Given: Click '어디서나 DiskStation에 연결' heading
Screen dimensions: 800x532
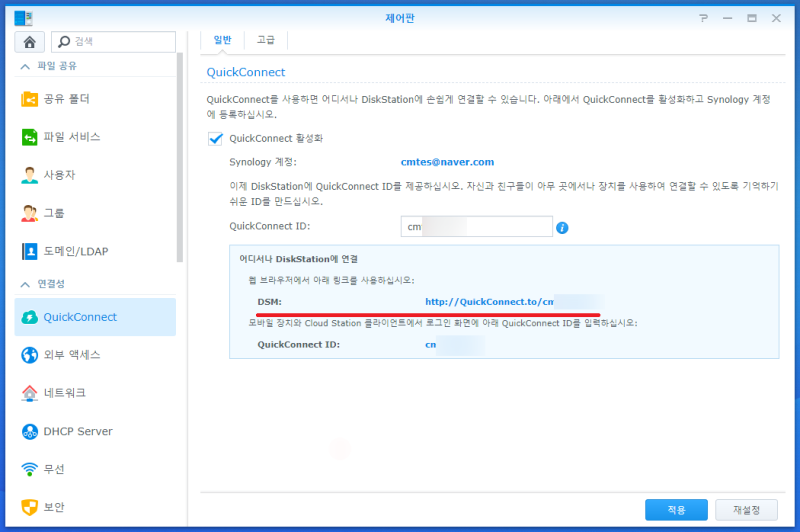Looking at the screenshot, I should point(298,259).
